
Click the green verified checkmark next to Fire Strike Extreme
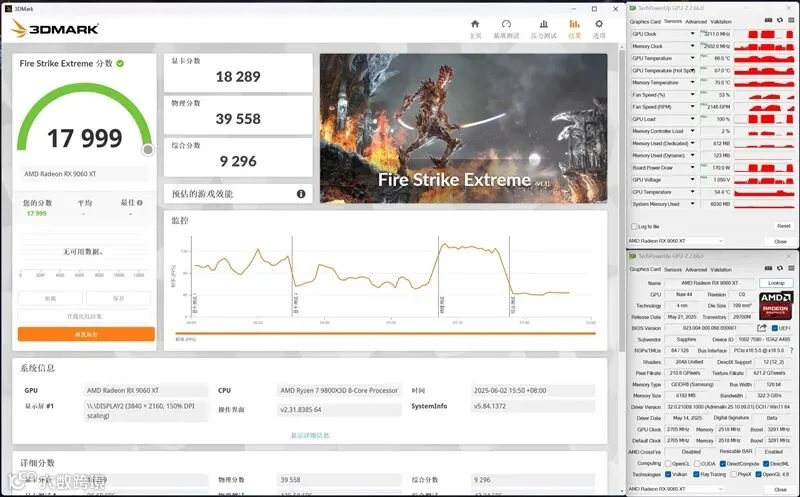pyautogui.click(x=120, y=63)
